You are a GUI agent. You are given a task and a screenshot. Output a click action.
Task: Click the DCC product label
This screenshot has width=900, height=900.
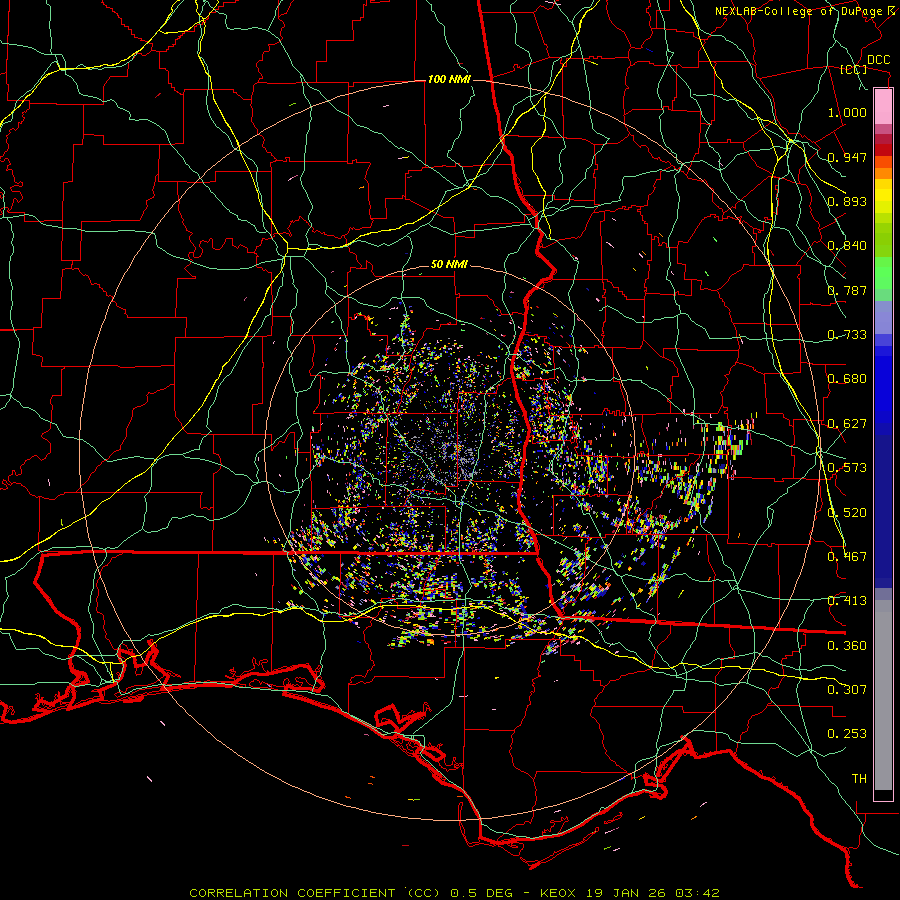pos(878,60)
